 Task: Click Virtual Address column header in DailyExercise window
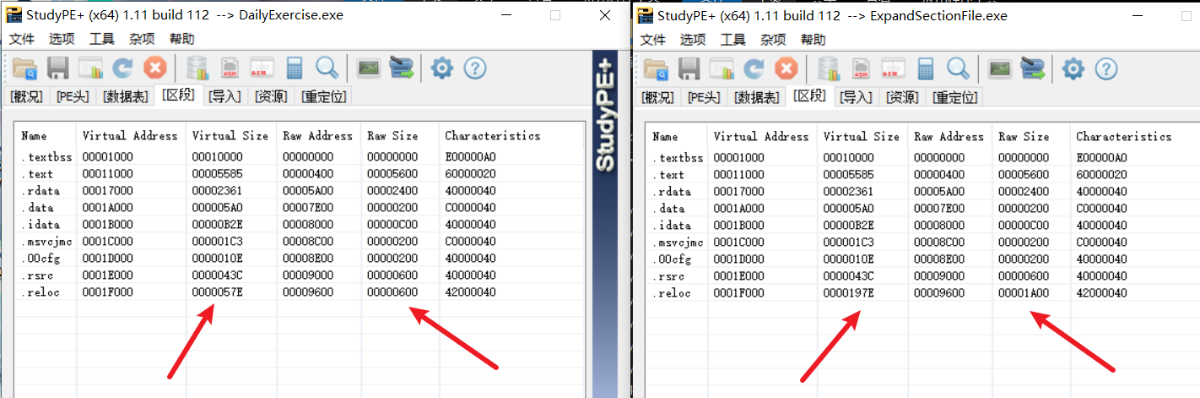[130, 136]
